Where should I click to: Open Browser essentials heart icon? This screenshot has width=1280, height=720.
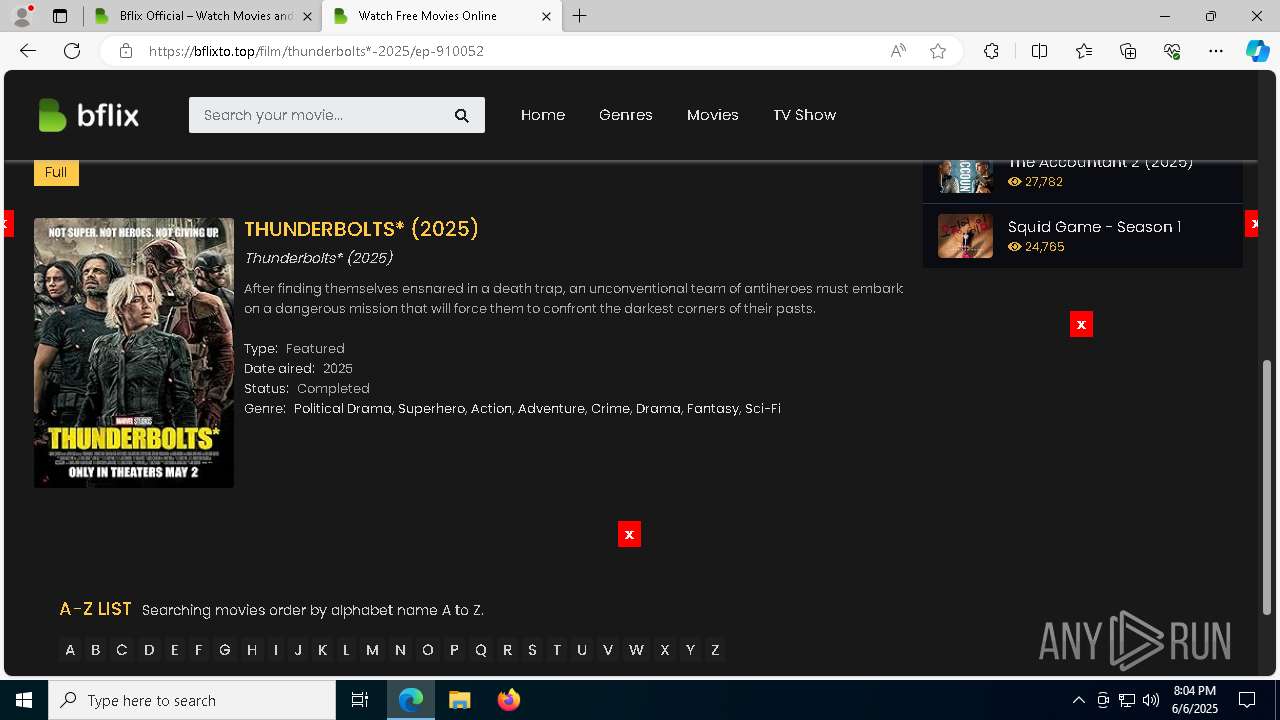point(1172,51)
